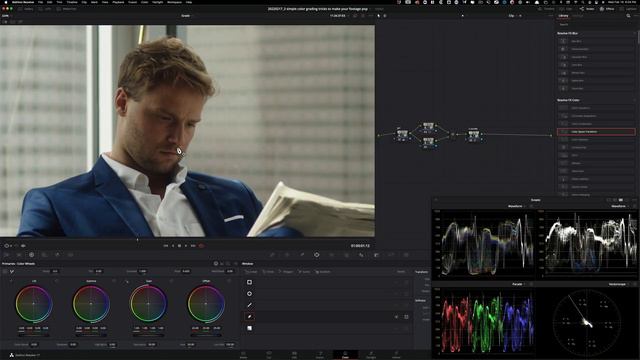Add a Polygon window button
Viewport: 640px width, 360px height.
(x=286, y=271)
